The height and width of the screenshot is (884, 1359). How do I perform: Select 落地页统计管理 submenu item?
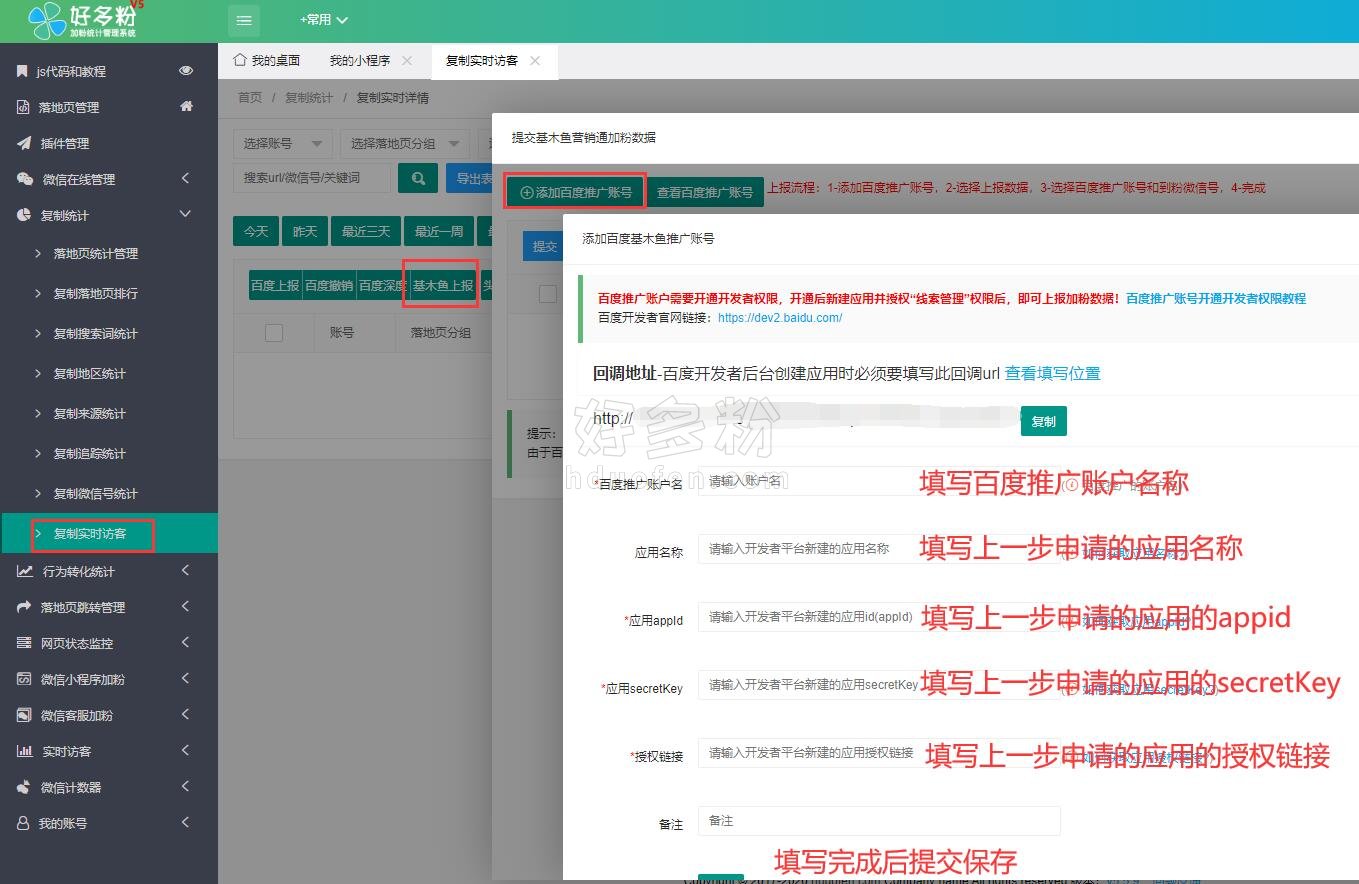[96, 254]
